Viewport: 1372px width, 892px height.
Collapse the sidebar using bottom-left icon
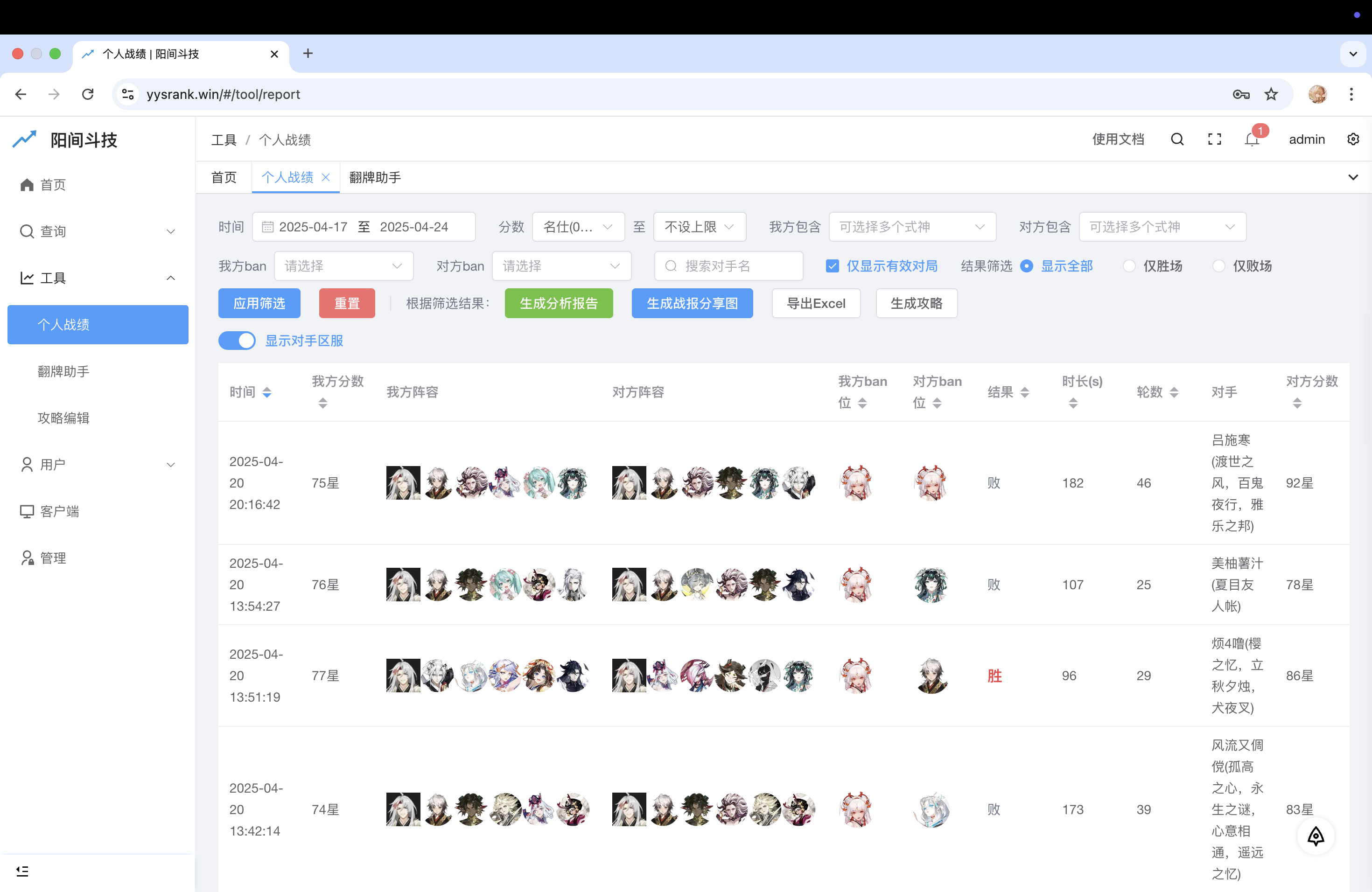pyautogui.click(x=22, y=871)
